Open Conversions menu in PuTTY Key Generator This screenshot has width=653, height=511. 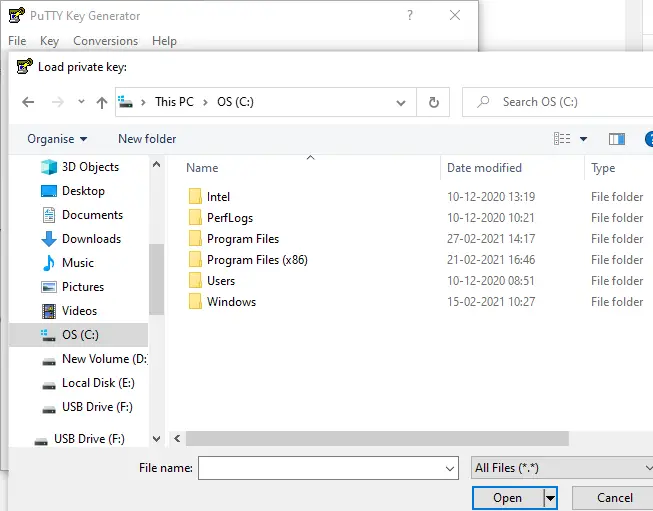[x=105, y=41]
